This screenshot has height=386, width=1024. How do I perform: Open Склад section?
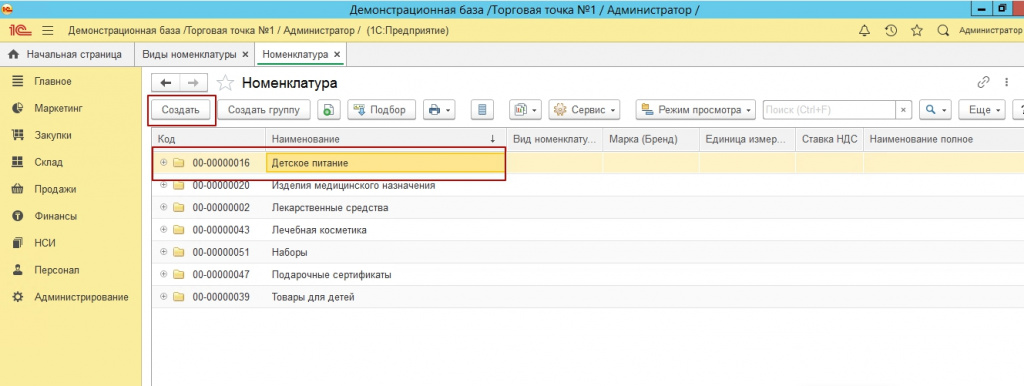[x=48, y=162]
